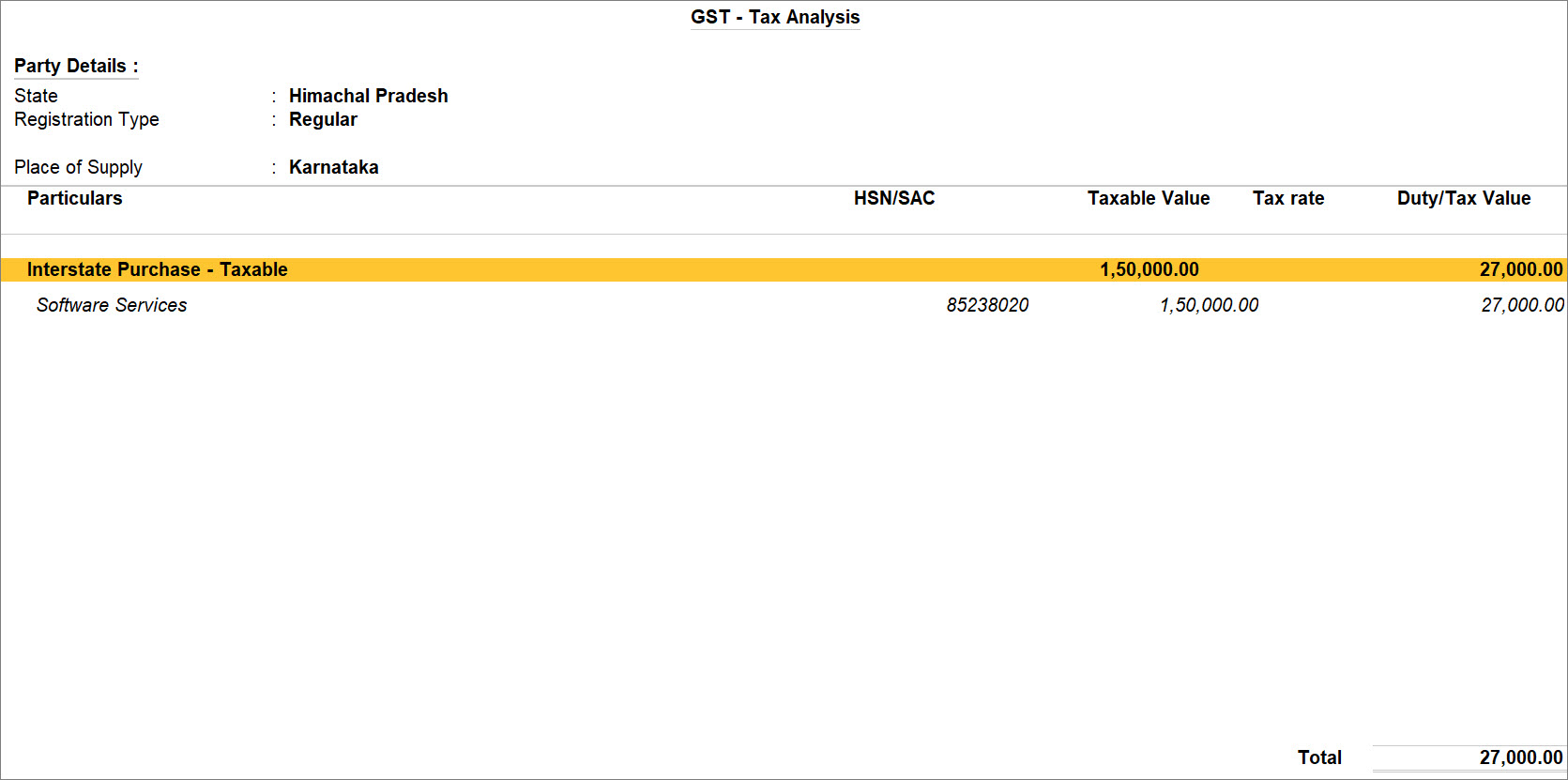The image size is (1568, 780).
Task: Select the Regular registration type value
Action: pos(323,119)
